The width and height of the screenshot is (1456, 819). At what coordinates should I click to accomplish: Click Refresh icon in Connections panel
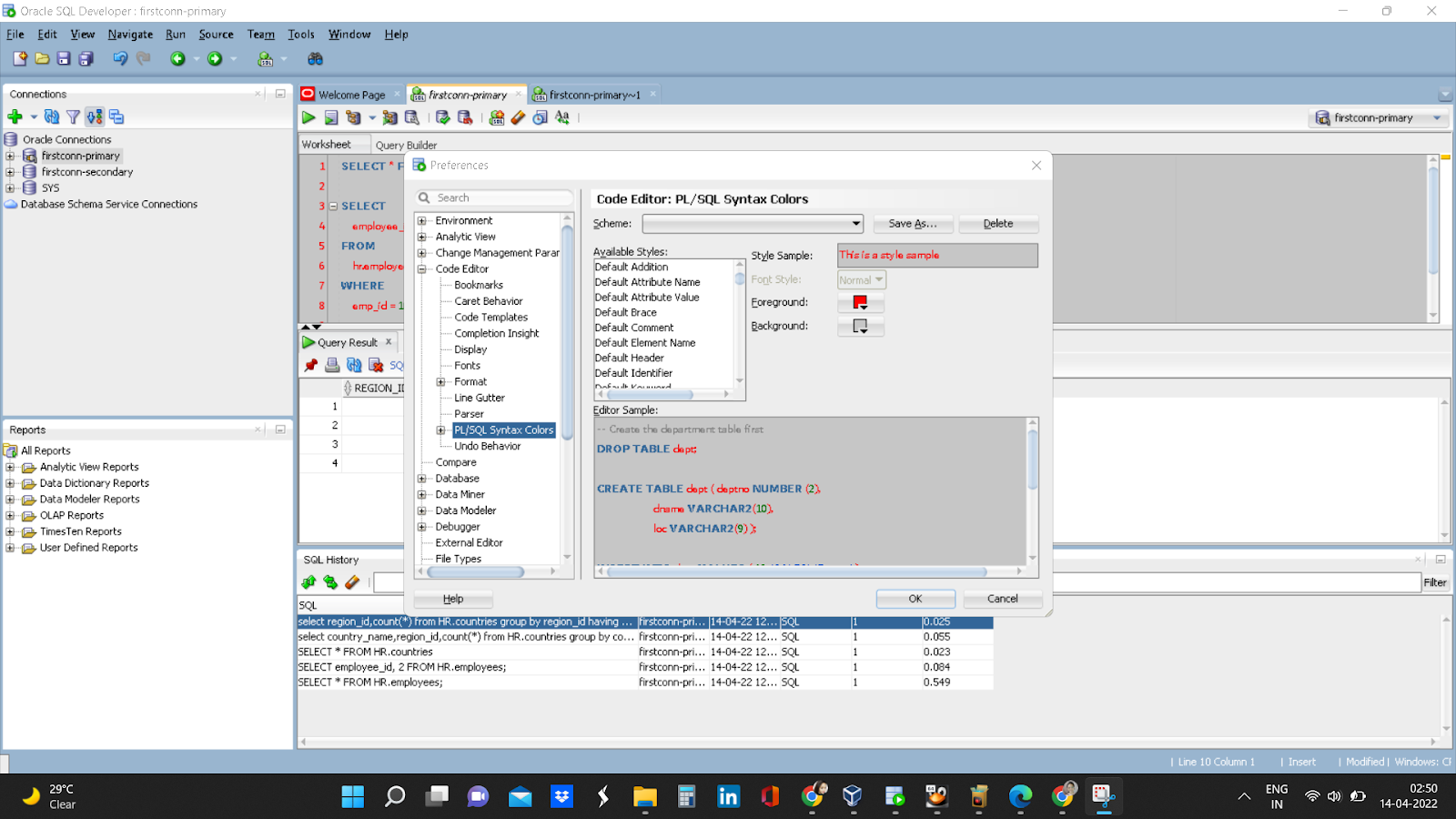point(52,116)
